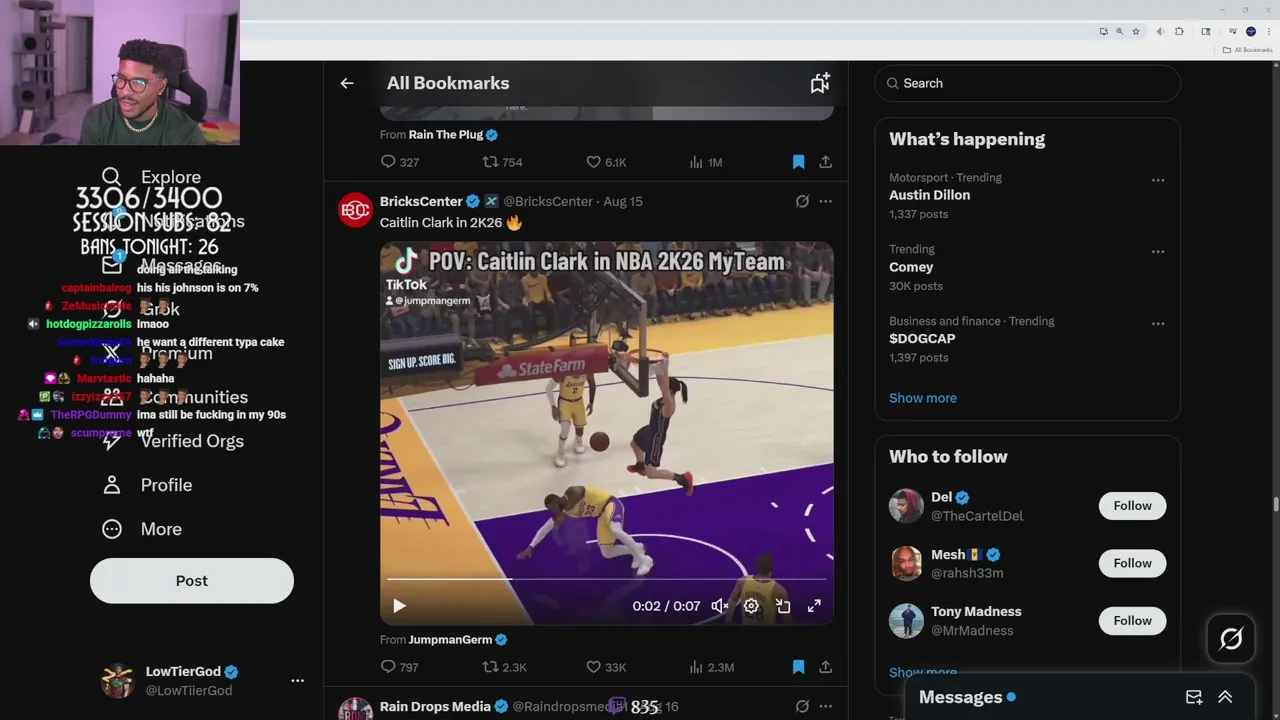Remove bookmark on the Rain The Plug post

[798, 162]
